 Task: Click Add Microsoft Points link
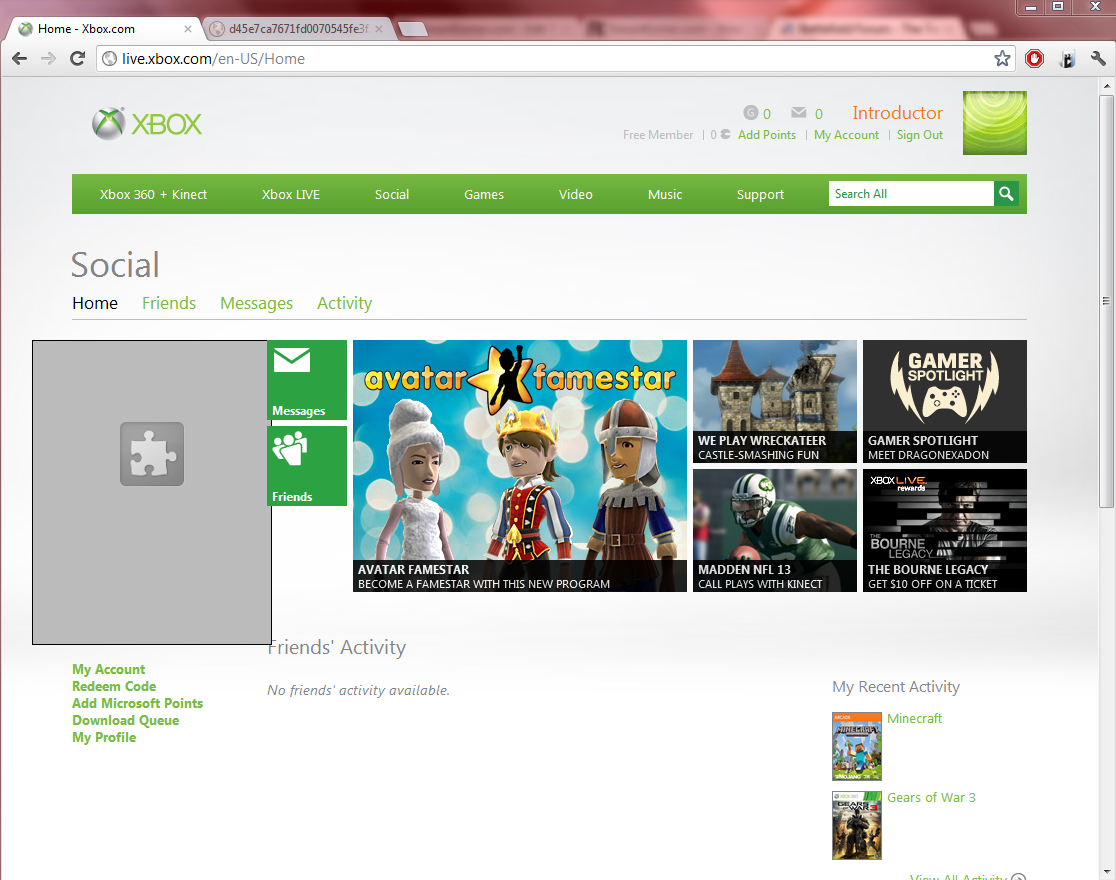137,703
